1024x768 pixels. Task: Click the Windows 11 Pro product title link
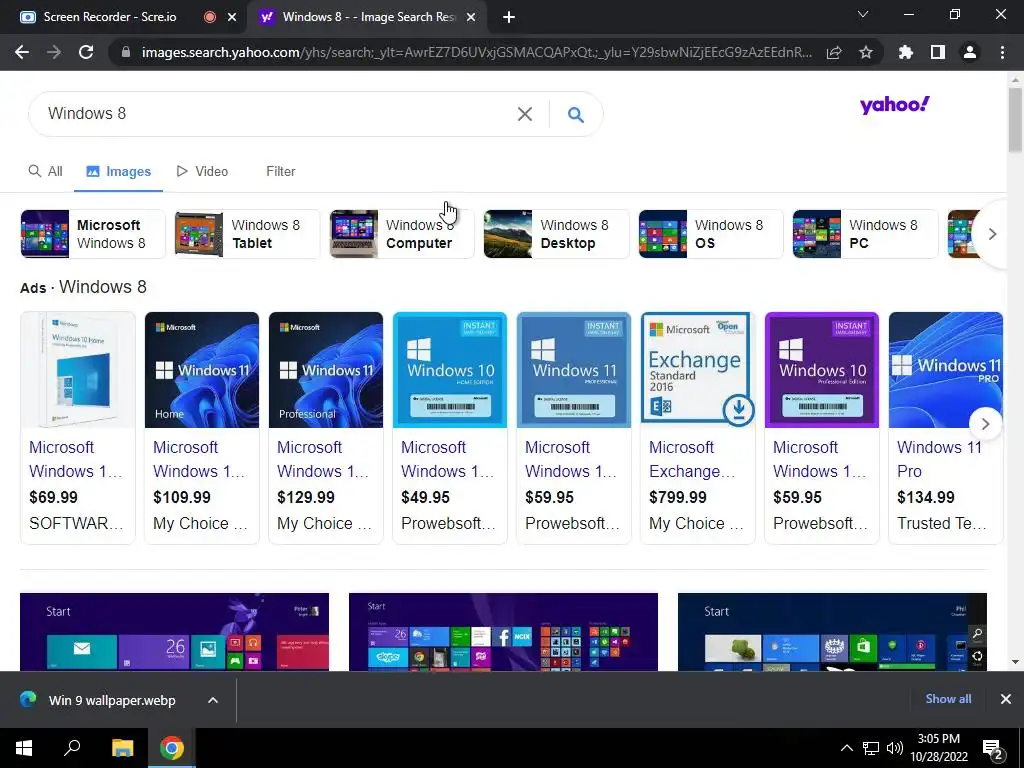[939, 459]
